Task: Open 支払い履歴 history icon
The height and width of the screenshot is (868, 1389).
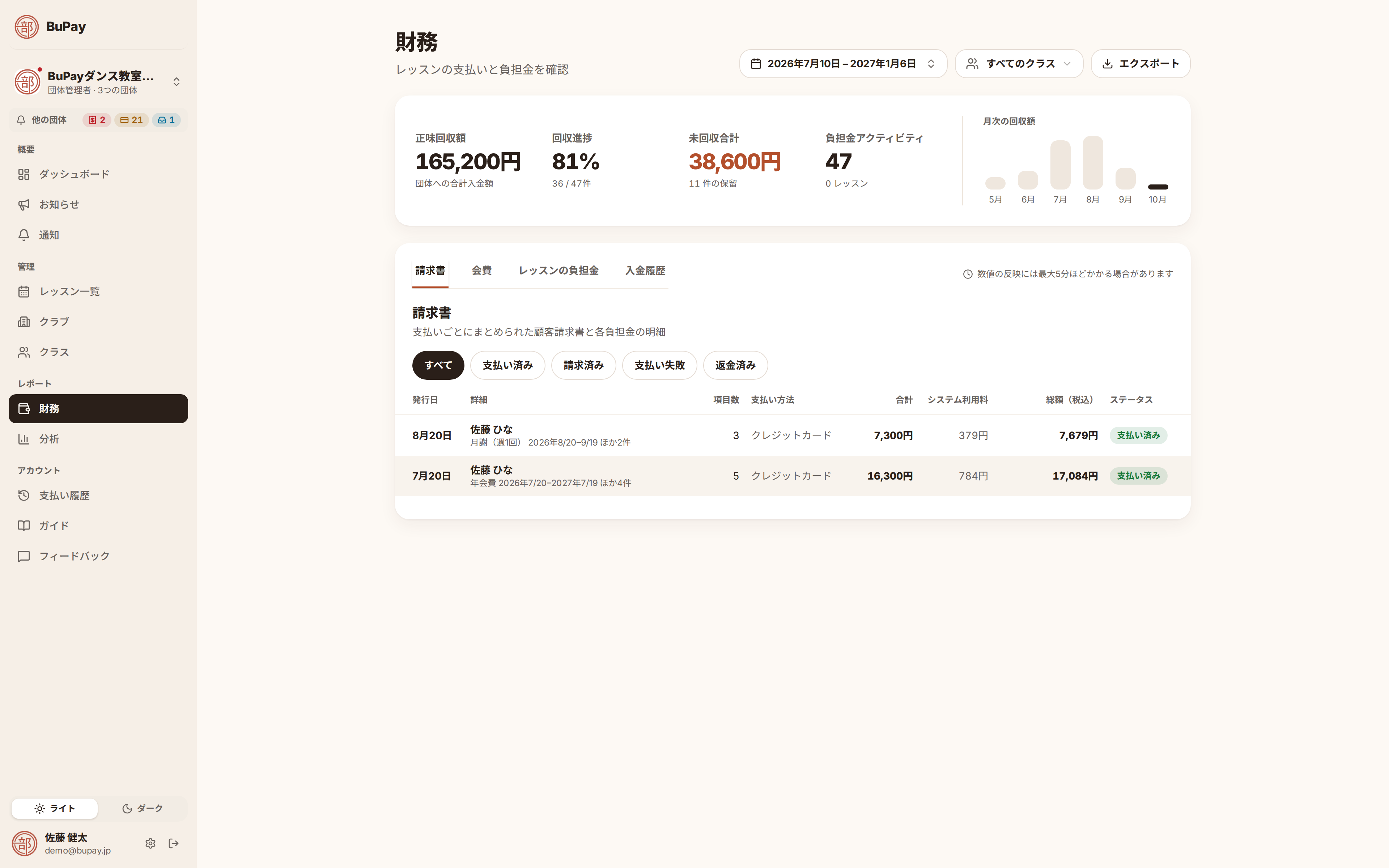Action: point(24,495)
